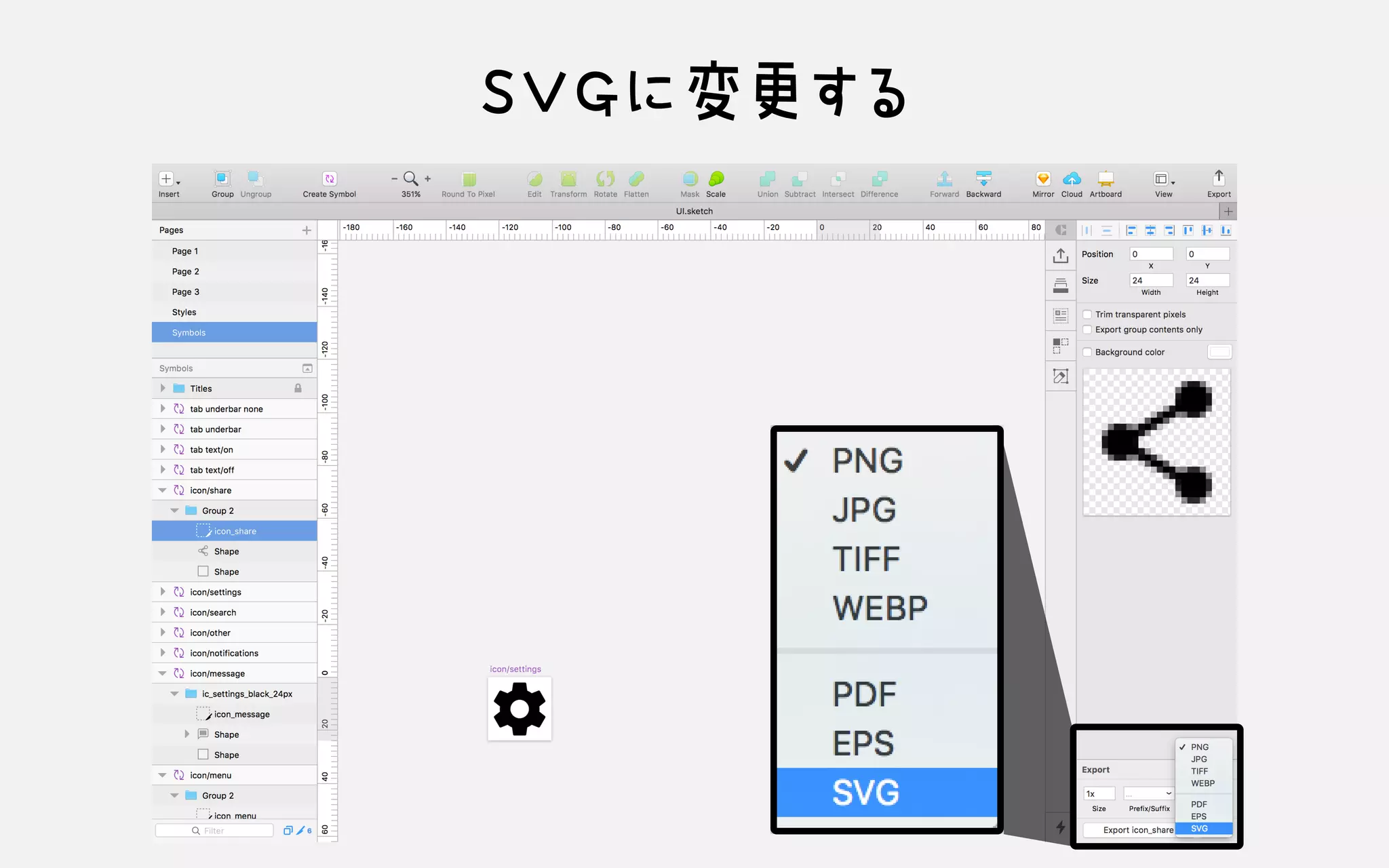The width and height of the screenshot is (1389, 868).
Task: Choose EPS in small format menu
Action: tap(1204, 816)
